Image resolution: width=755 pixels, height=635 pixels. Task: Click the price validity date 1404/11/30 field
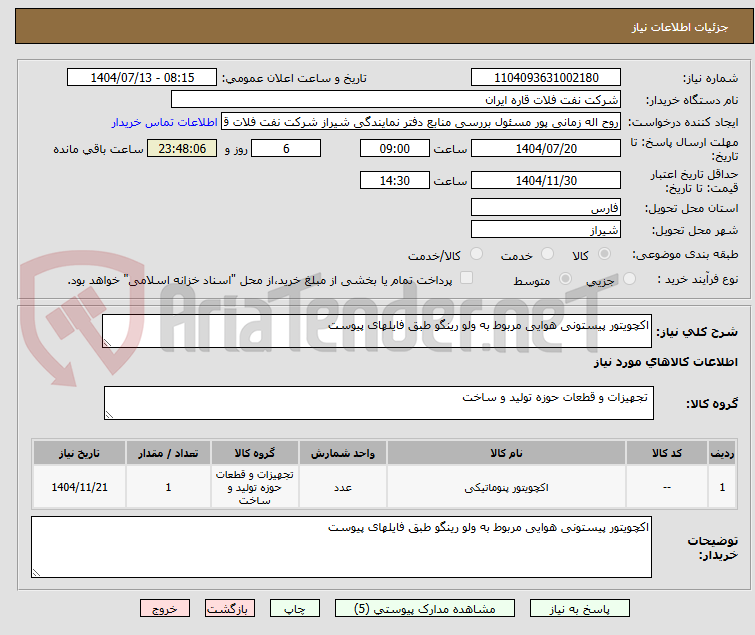point(546,181)
